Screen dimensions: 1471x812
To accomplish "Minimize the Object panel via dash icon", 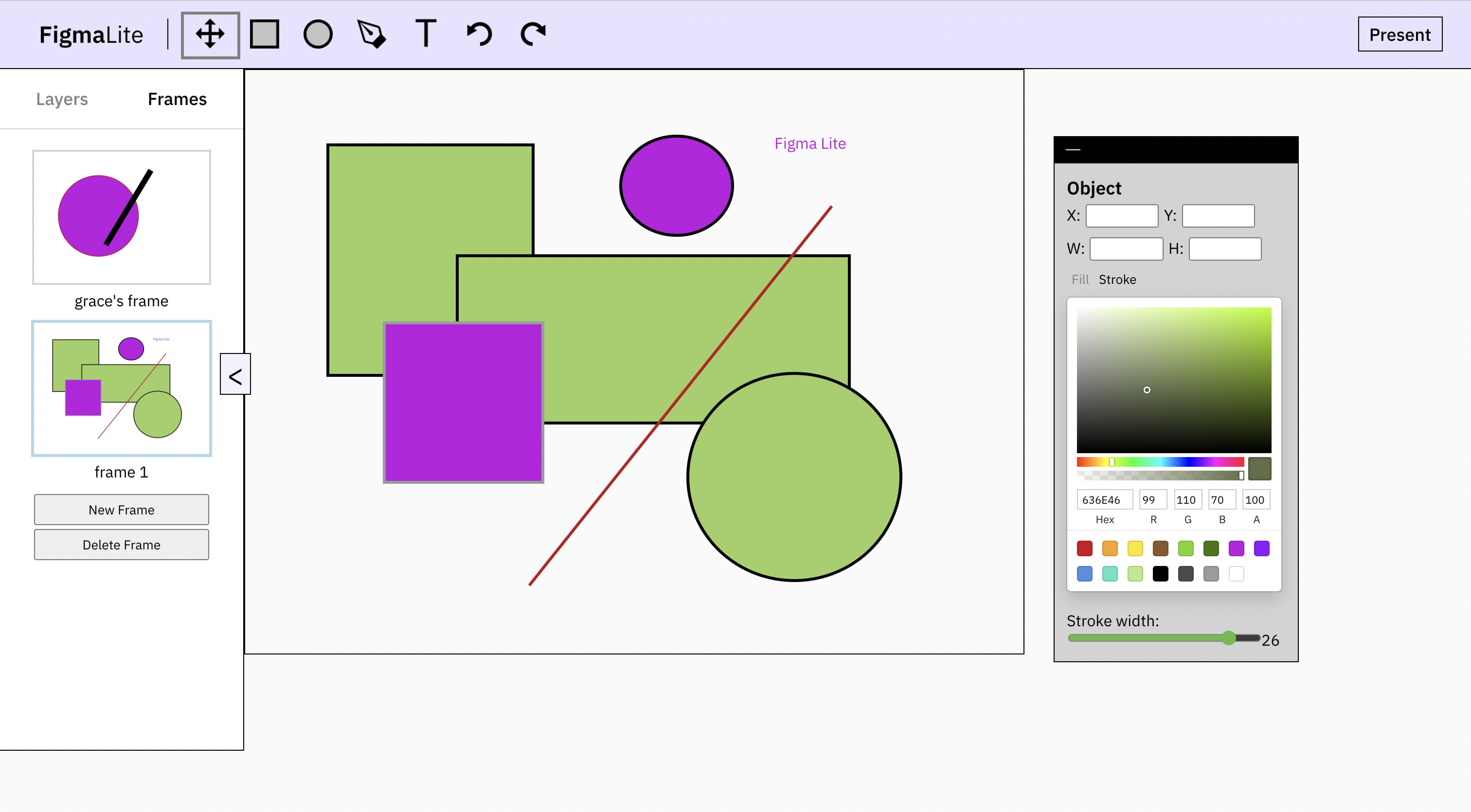I will 1073,150.
